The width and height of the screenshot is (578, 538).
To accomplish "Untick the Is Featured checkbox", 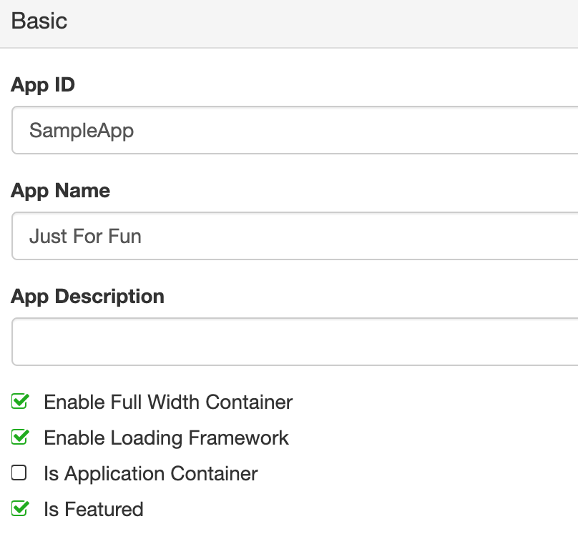I will [x=19, y=509].
